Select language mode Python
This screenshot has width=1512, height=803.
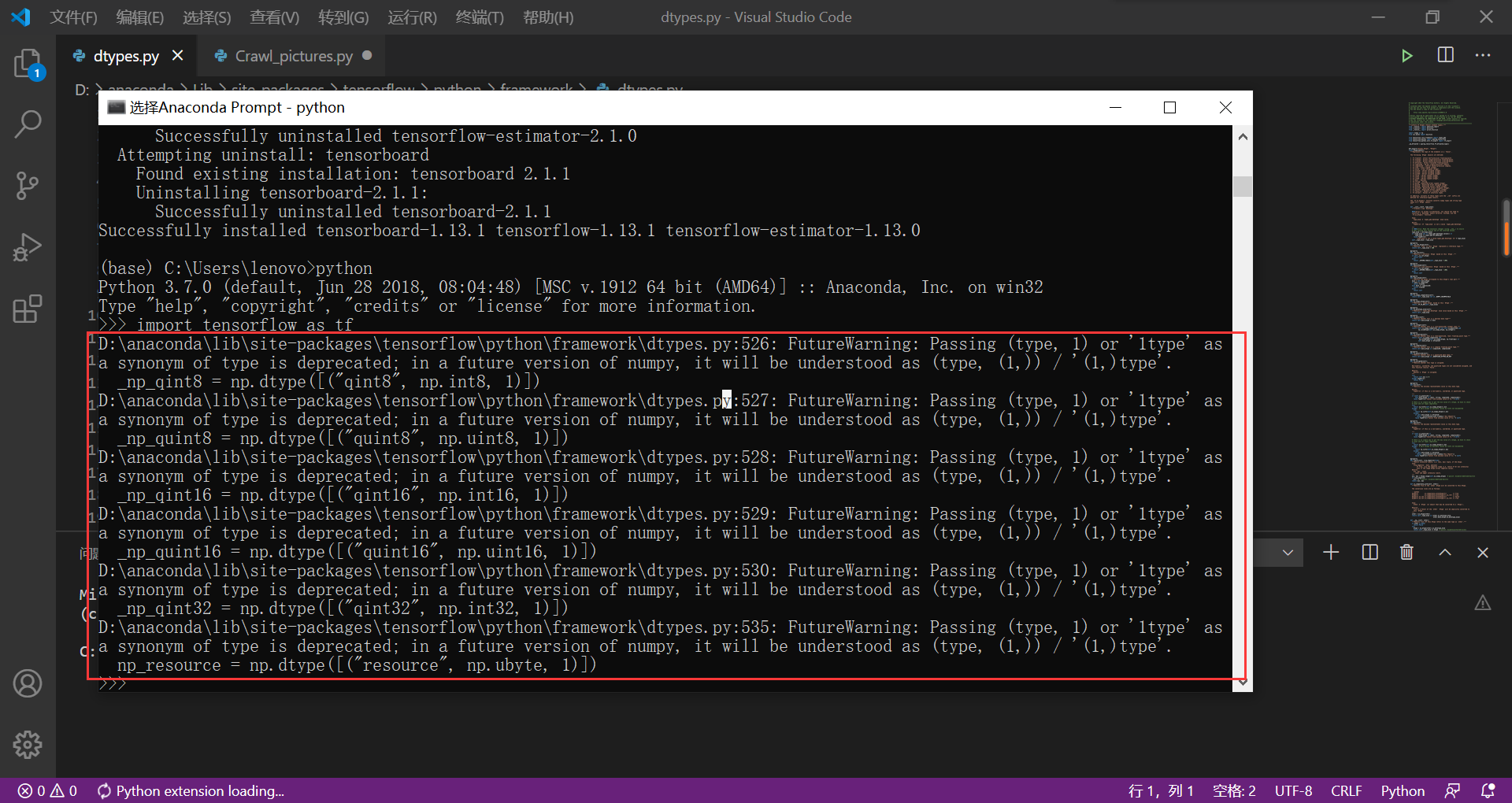[x=1403, y=790]
